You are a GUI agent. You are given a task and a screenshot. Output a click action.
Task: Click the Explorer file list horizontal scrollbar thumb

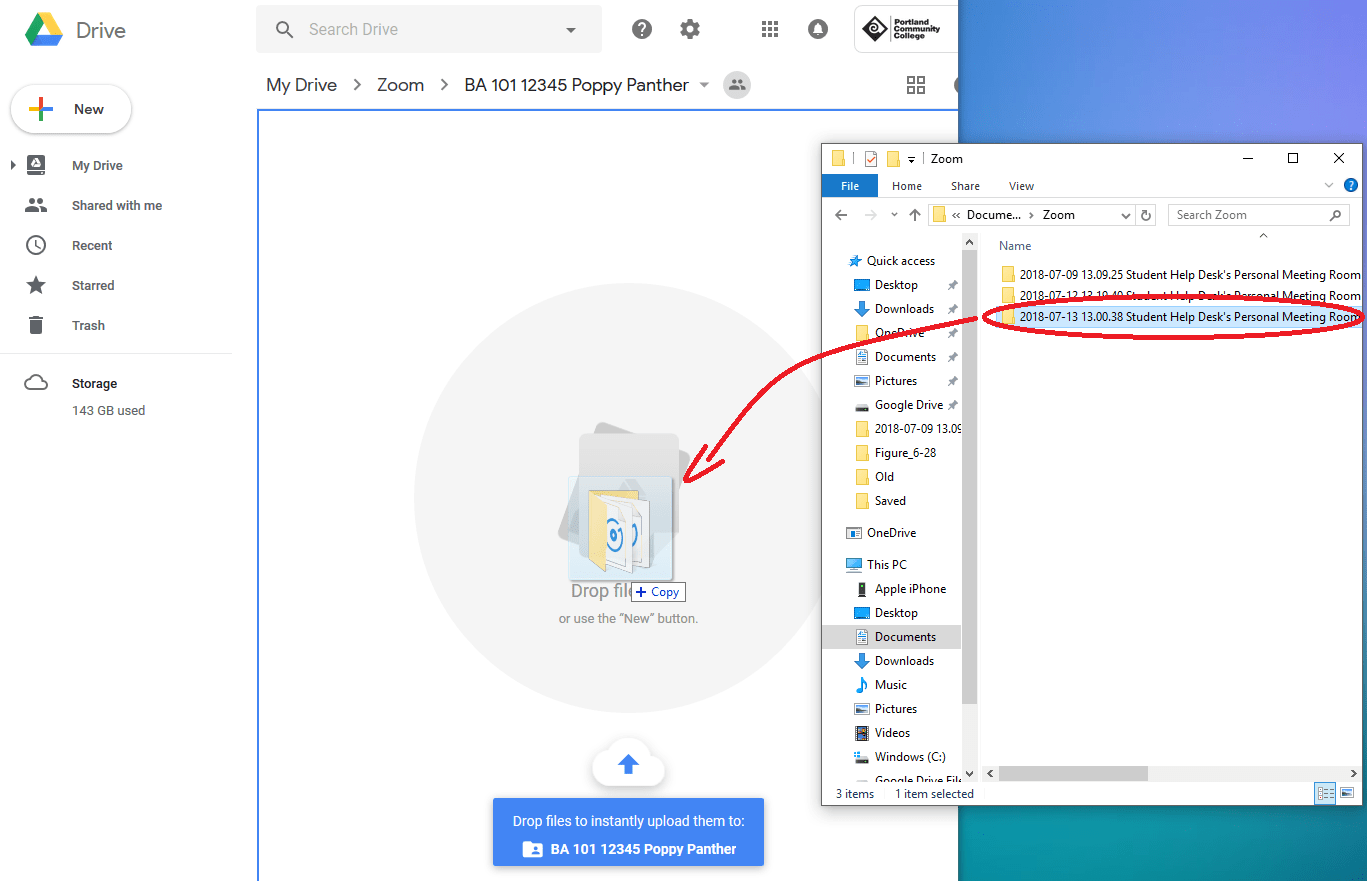tap(1072, 773)
